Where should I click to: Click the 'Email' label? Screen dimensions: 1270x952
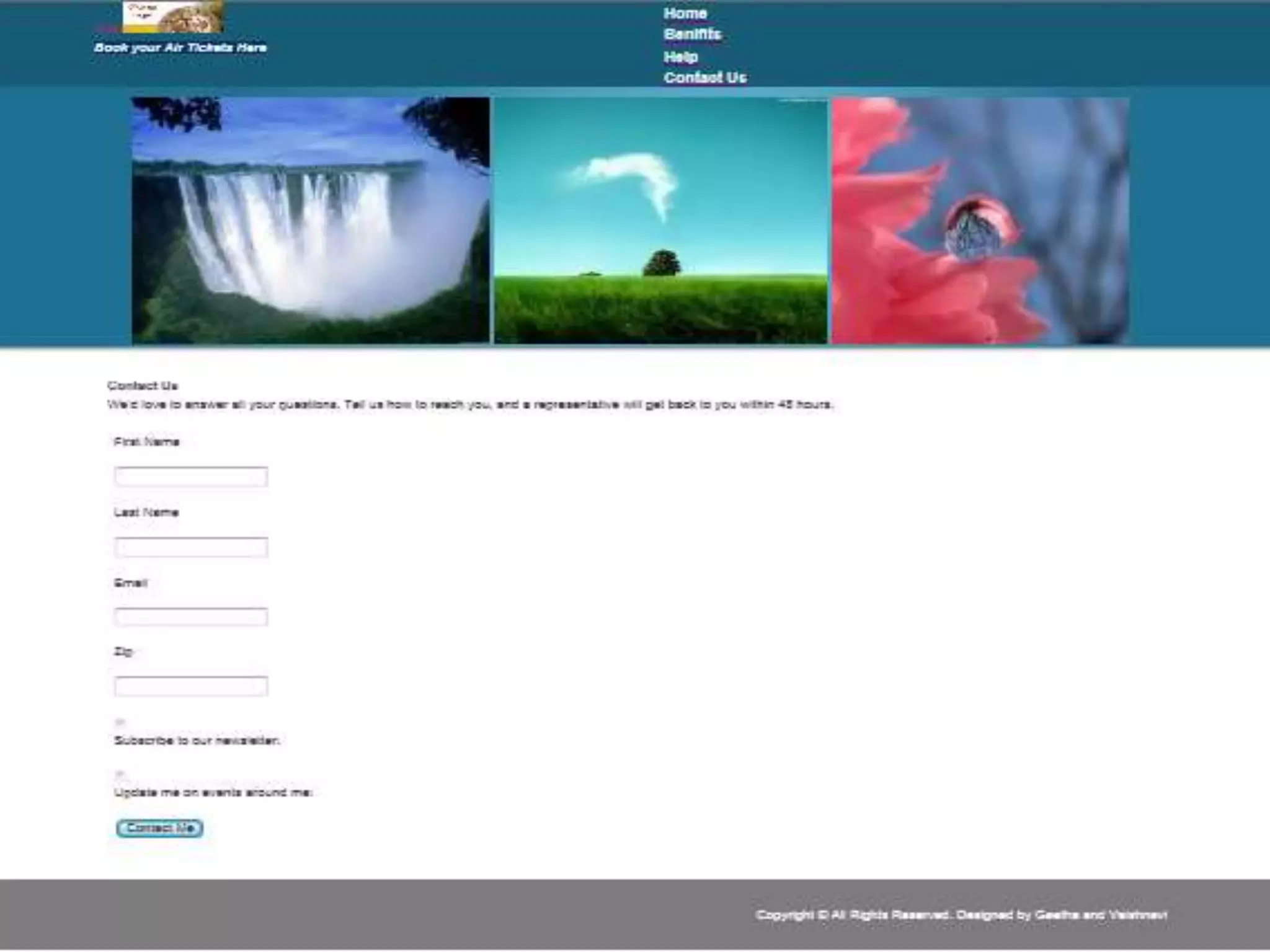130,583
